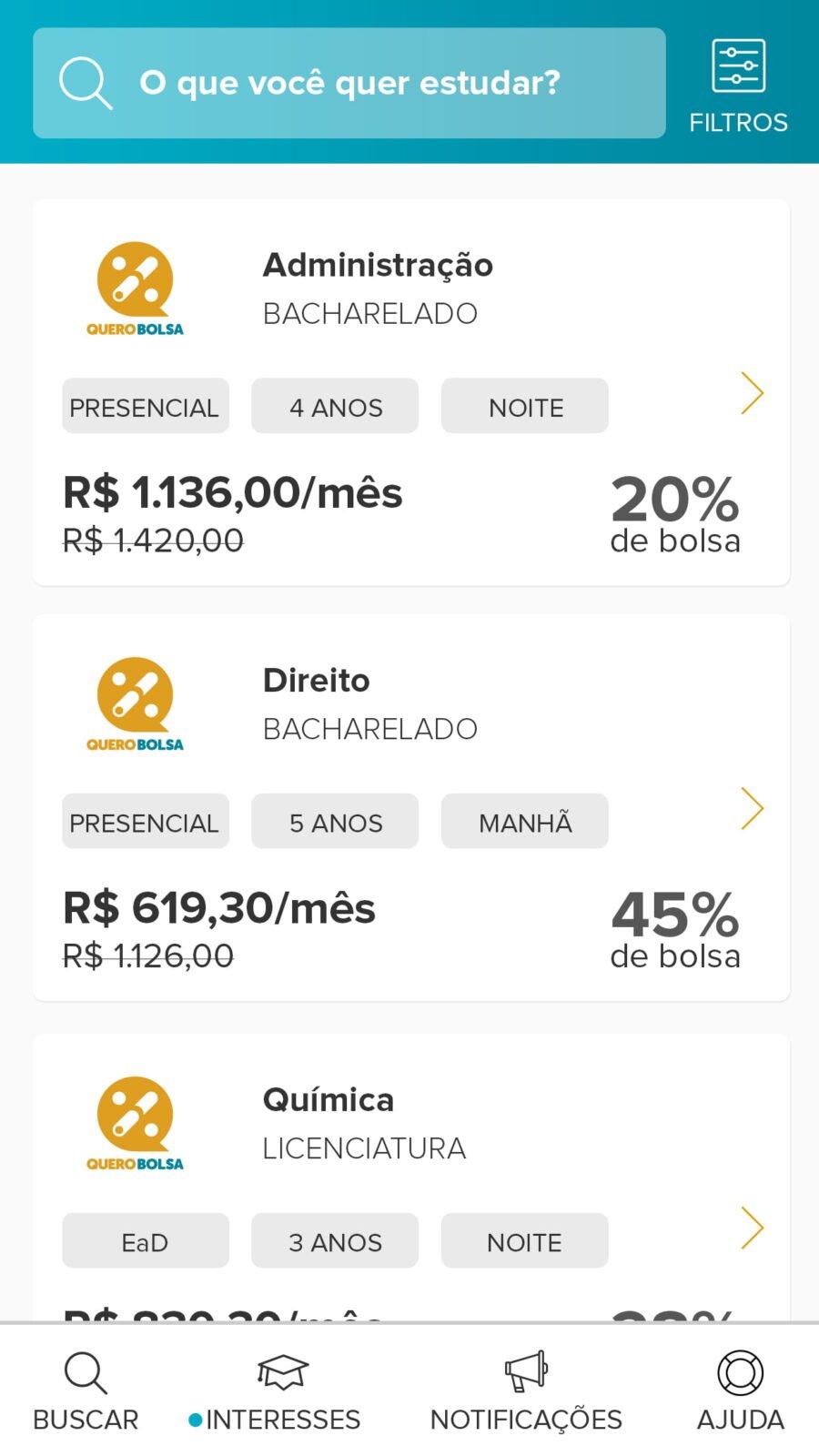The height and width of the screenshot is (1456, 819).
Task: Open Notificações megaphone icon
Action: [x=526, y=1371]
